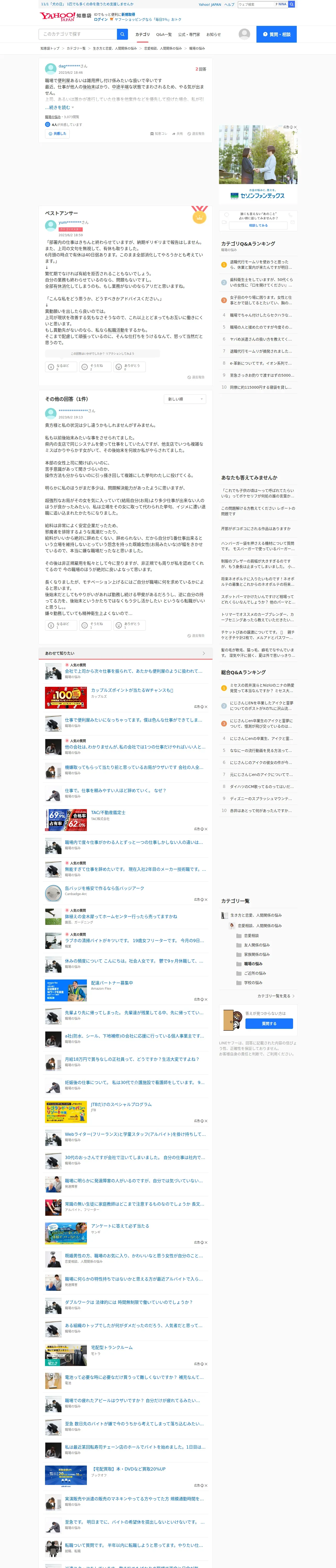Screen dimensions: 336x1568
Task: Open 職場の悩み in category list
Action: click(253, 964)
